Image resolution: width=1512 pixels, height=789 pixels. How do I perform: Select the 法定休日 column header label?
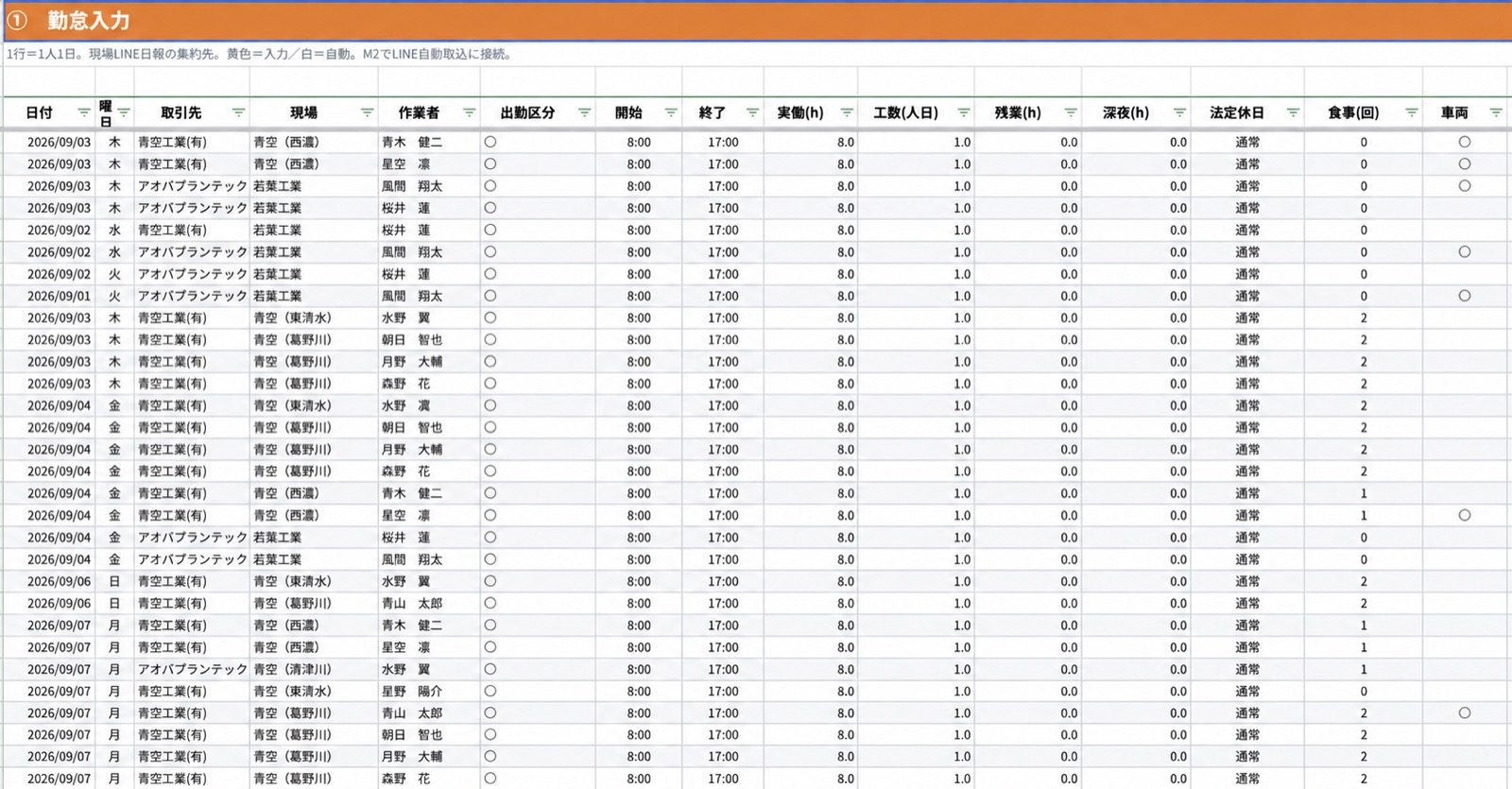1237,112
